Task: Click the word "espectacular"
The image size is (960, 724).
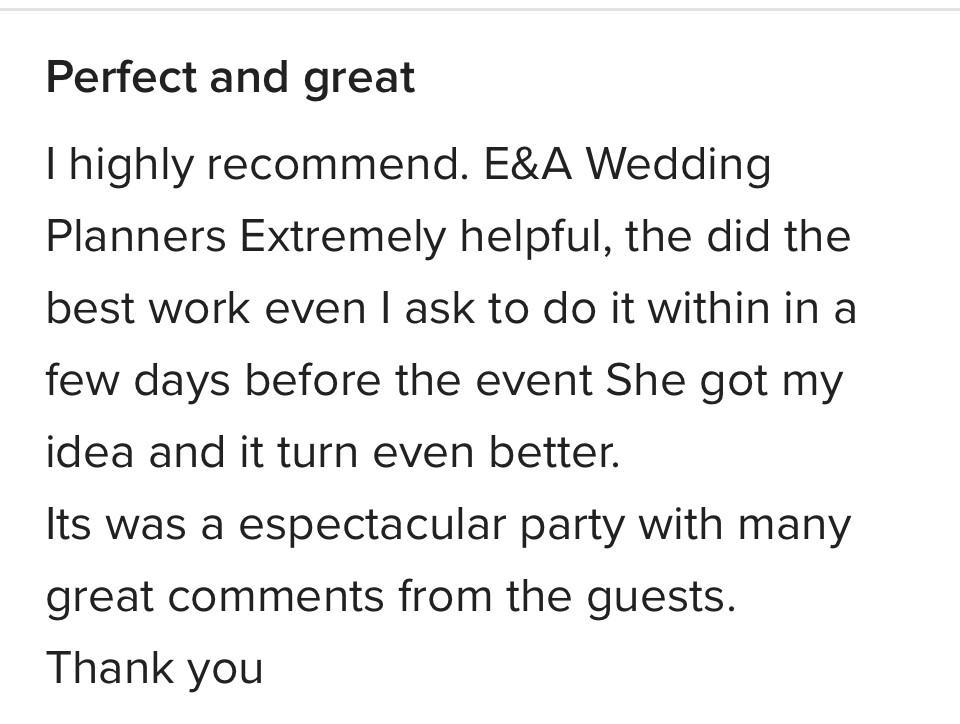Action: [372, 525]
